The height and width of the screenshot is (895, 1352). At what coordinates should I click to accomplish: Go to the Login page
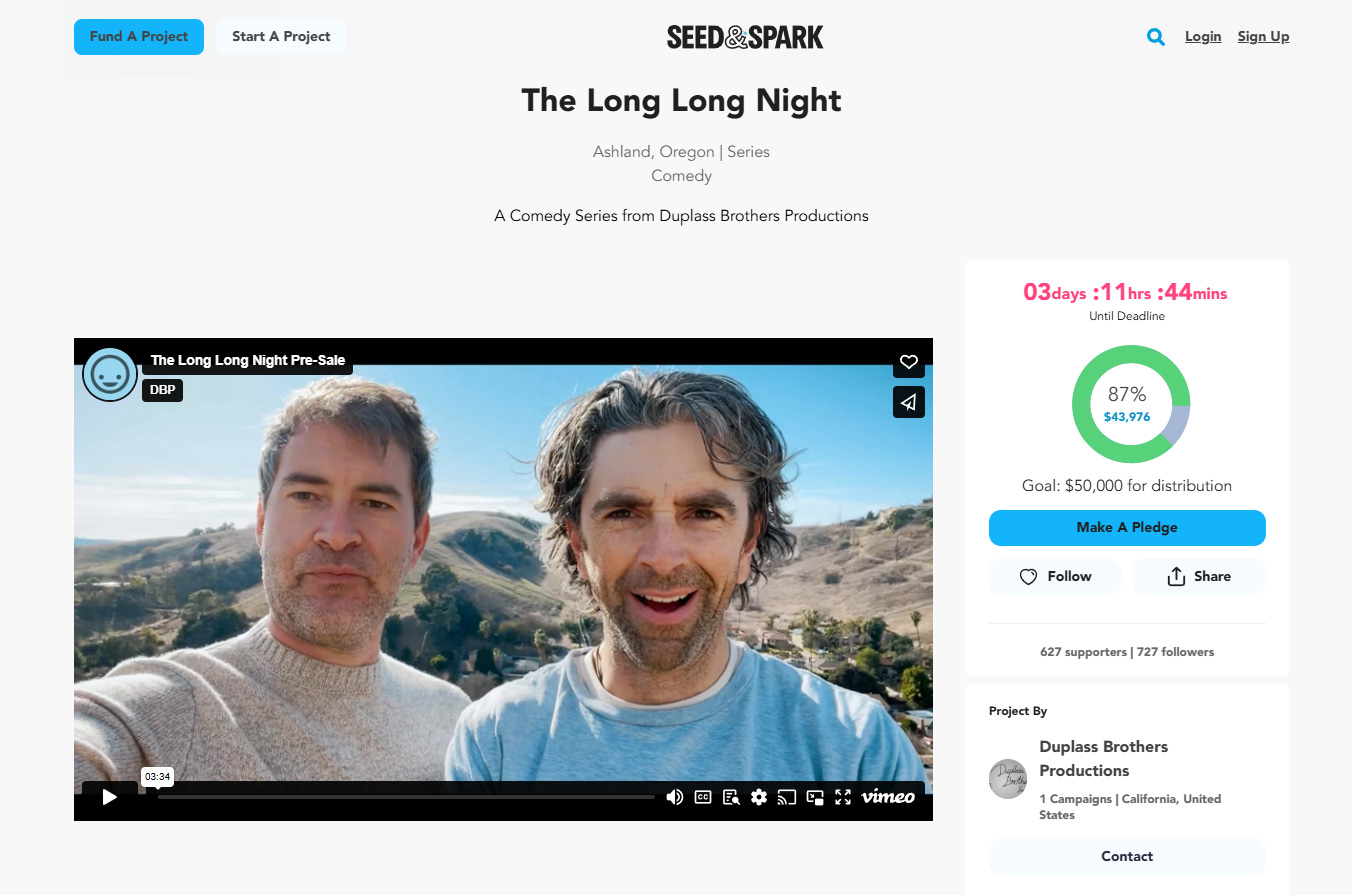coord(1203,37)
